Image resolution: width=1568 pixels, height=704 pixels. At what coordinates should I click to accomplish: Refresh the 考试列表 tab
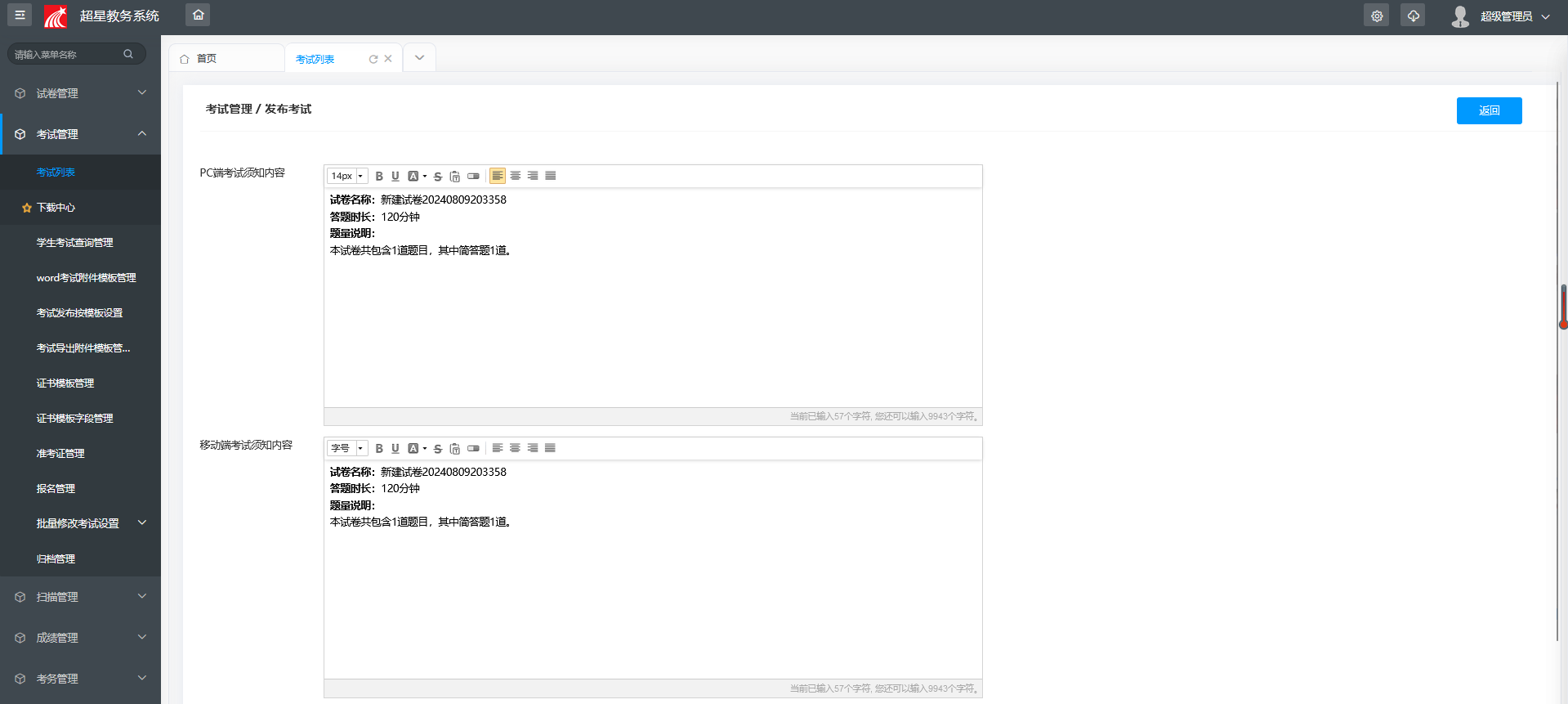373,59
